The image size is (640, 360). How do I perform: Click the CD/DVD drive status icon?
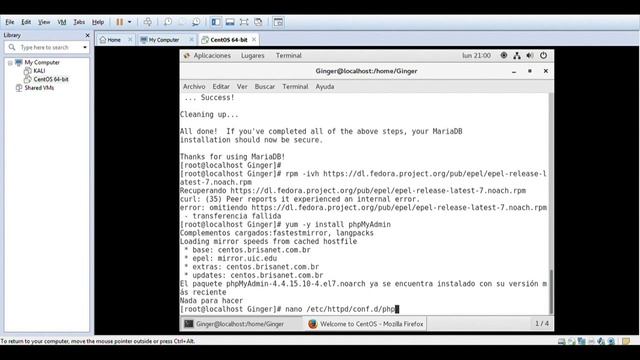[572, 341]
